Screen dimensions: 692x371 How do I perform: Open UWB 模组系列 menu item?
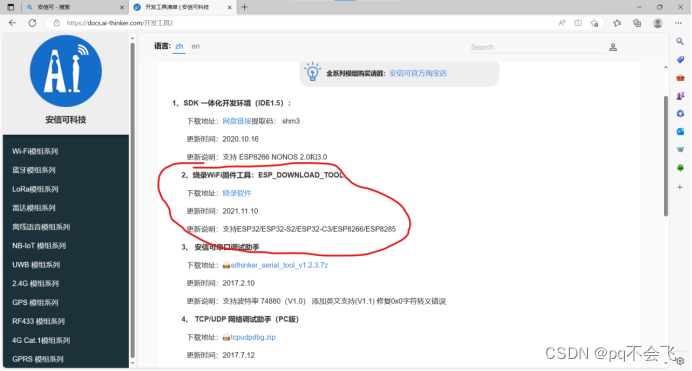36,265
